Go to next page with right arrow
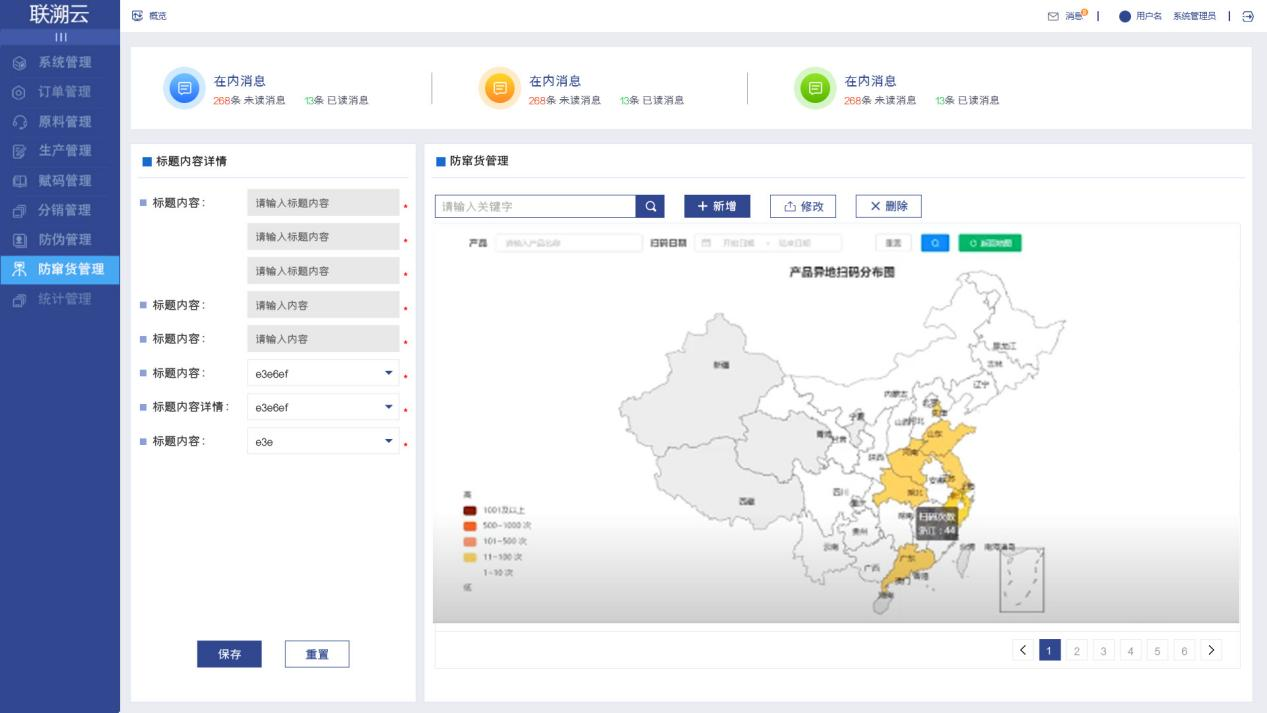The image size is (1267, 713). click(1211, 651)
